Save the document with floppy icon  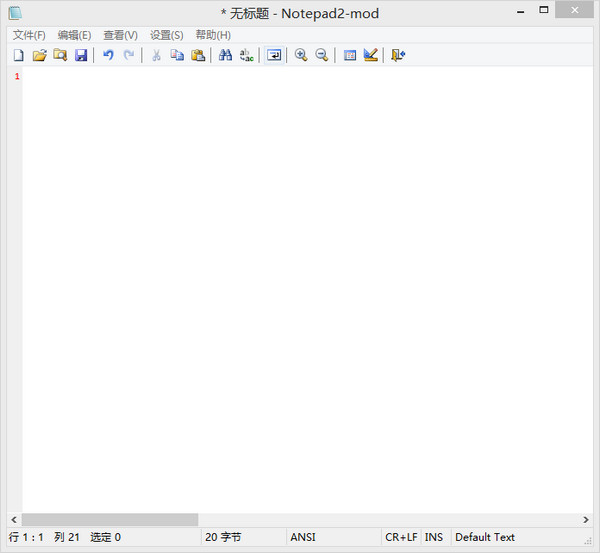pyautogui.click(x=81, y=55)
